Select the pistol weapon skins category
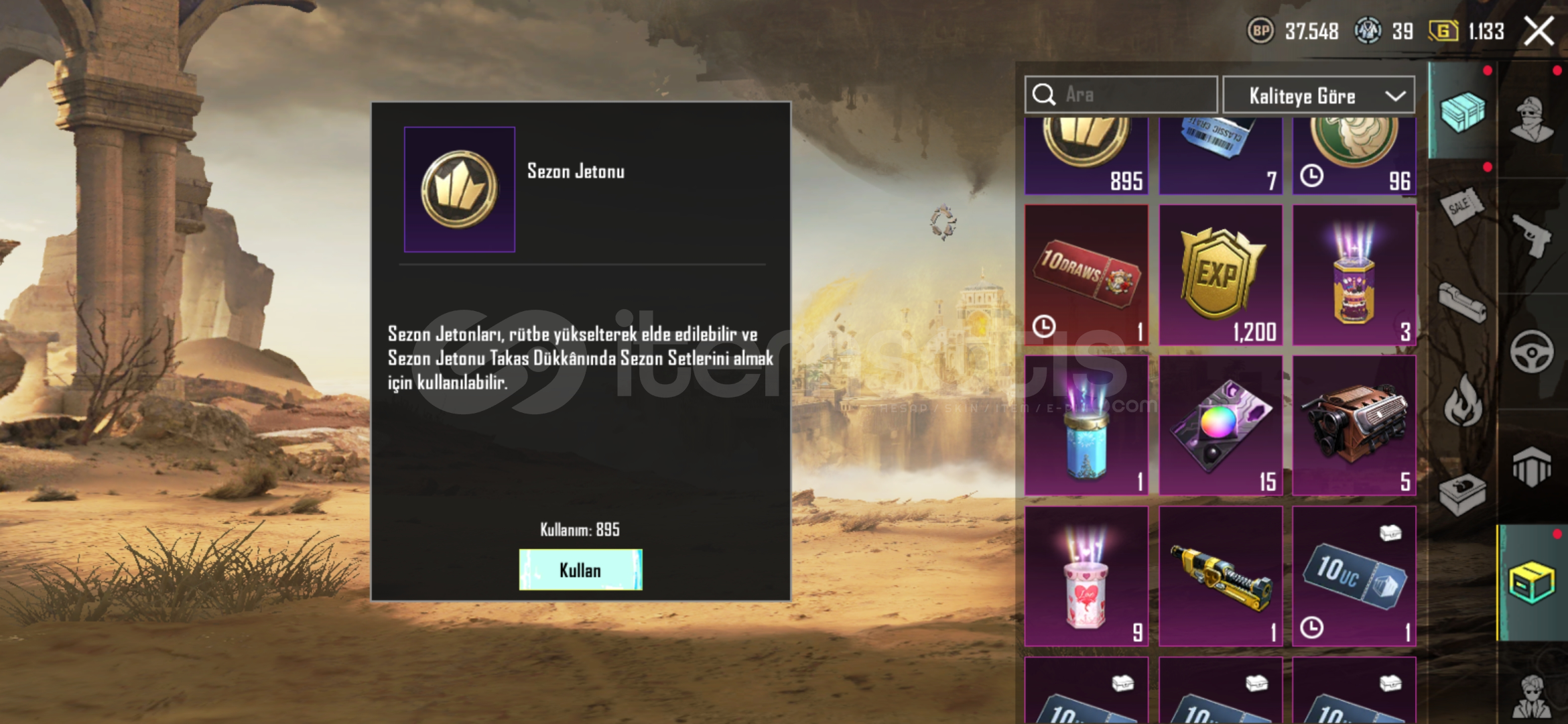The image size is (1568, 724). click(x=1532, y=235)
